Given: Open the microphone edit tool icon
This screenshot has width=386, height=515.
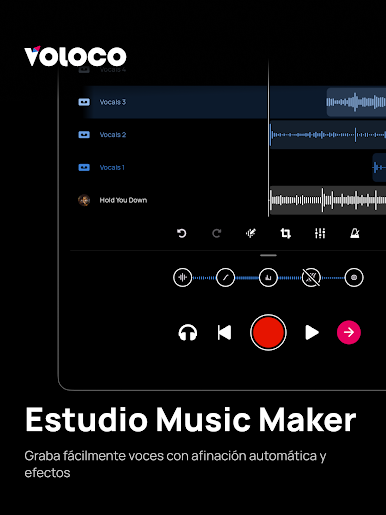Looking at the screenshot, I should pos(251,233).
